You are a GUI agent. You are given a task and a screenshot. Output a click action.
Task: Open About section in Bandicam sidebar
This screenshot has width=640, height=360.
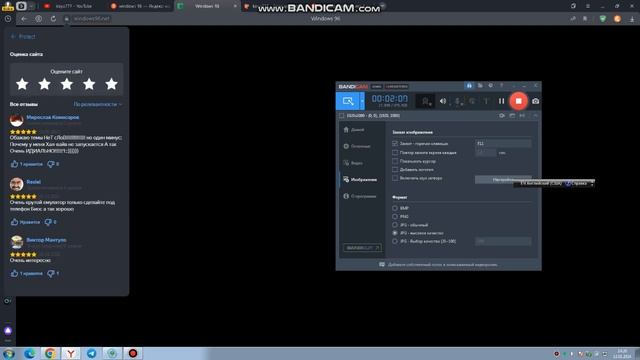[x=360, y=196]
